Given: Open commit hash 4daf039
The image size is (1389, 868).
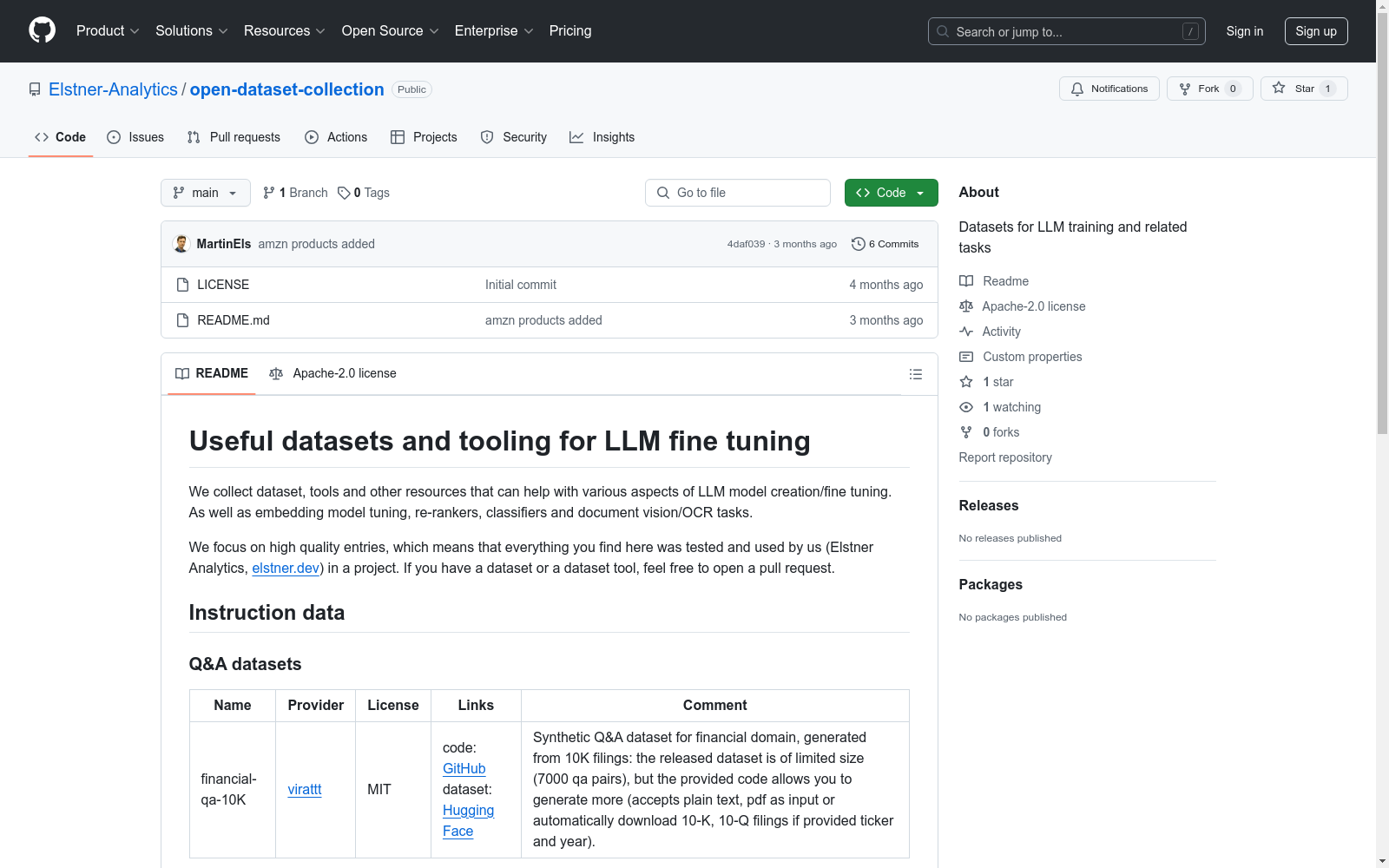Looking at the screenshot, I should tap(747, 244).
